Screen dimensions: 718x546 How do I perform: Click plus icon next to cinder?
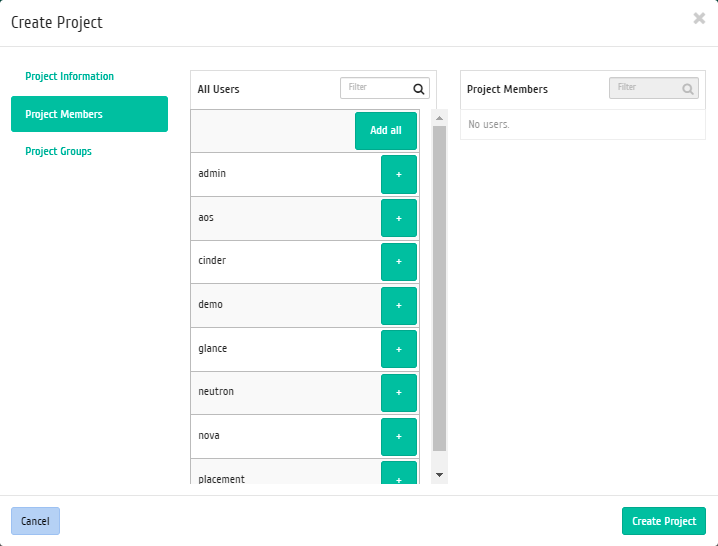pos(399,262)
